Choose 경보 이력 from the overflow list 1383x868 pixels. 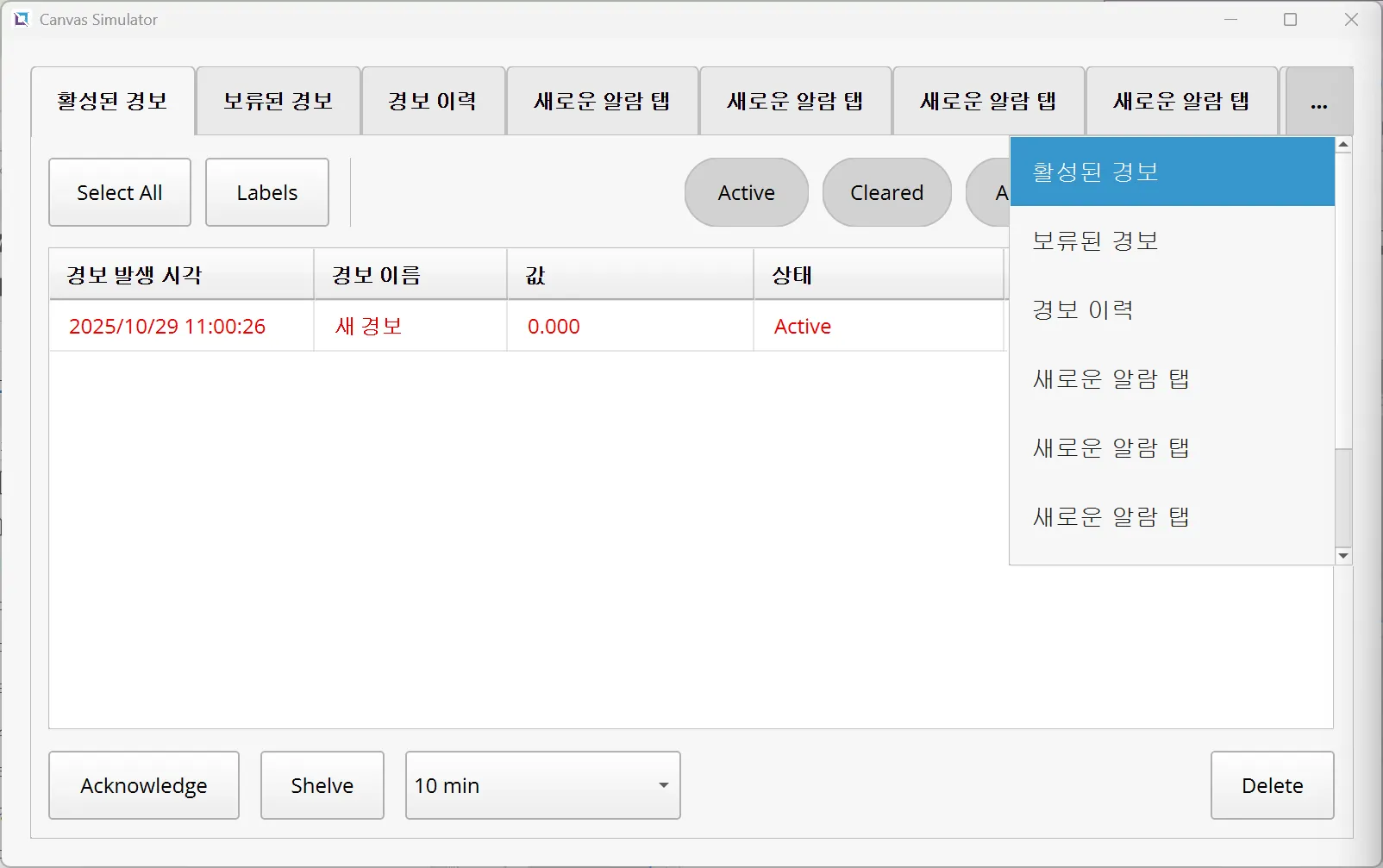(x=1172, y=309)
